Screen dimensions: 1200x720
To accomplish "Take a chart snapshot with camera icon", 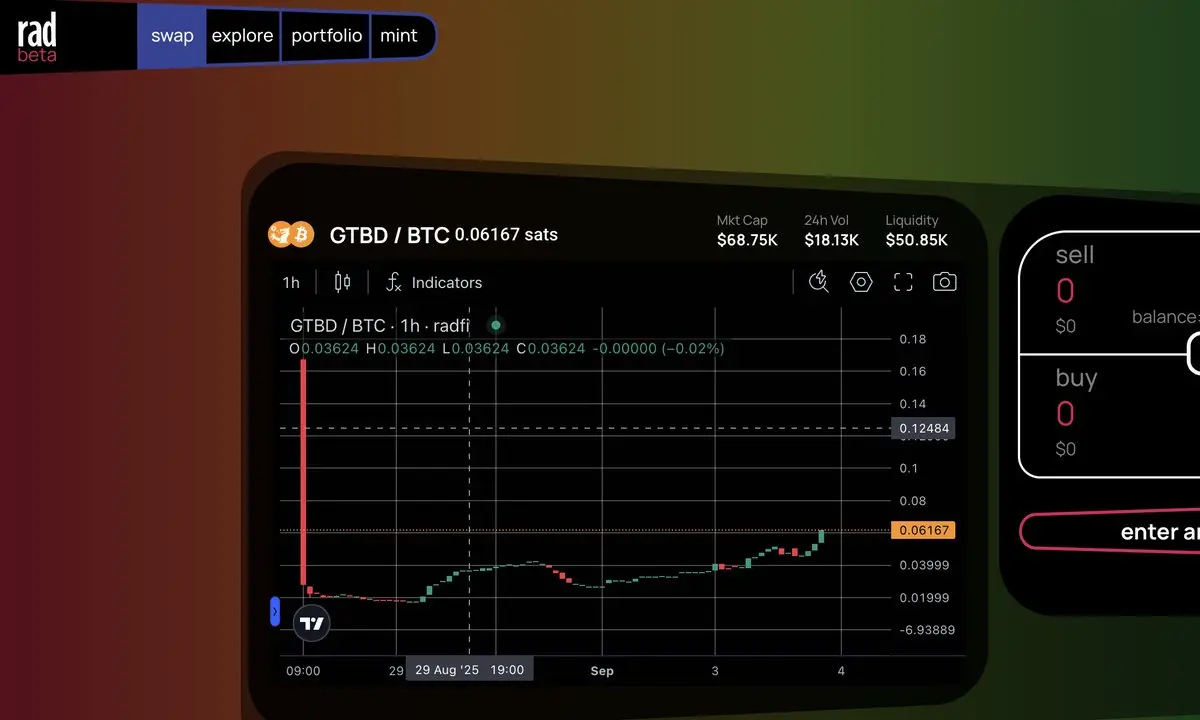I will (945, 282).
